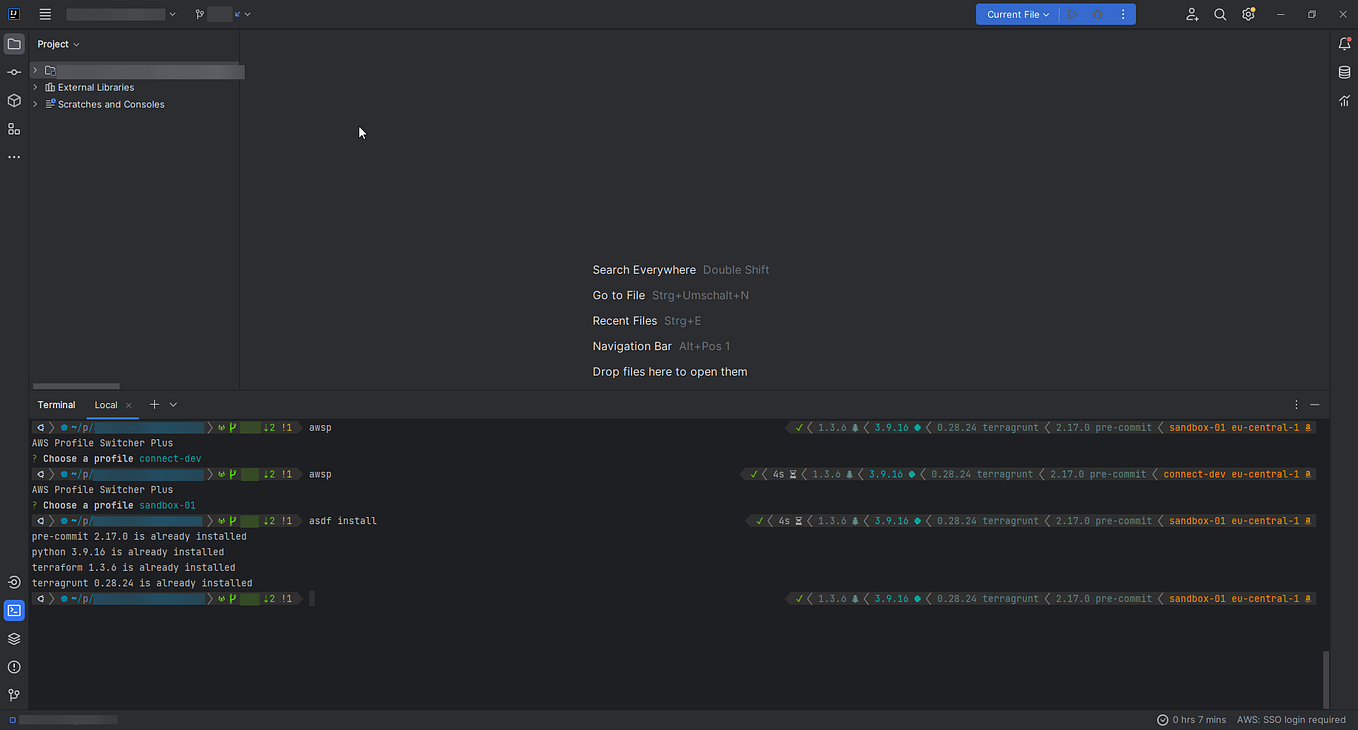Viewport: 1358px width, 730px height.
Task: Open the Database tool window
Action: coord(1344,71)
